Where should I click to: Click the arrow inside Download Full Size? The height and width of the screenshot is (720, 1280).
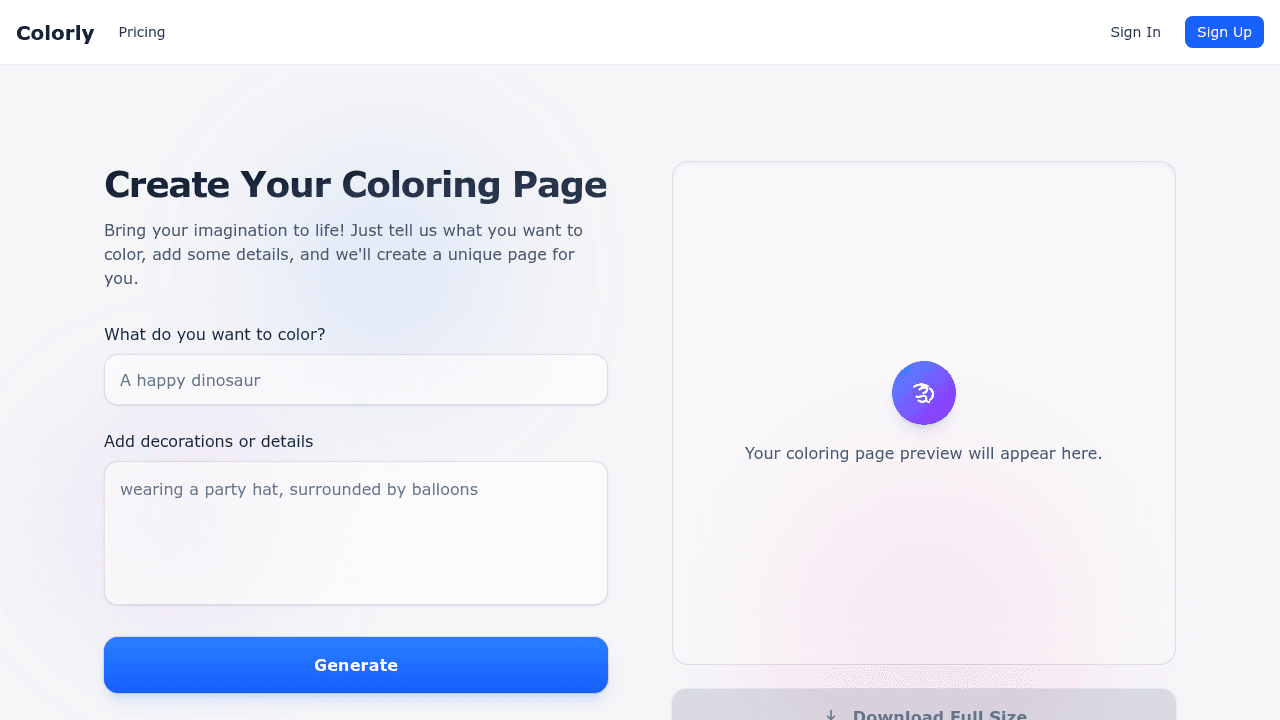pyautogui.click(x=831, y=714)
